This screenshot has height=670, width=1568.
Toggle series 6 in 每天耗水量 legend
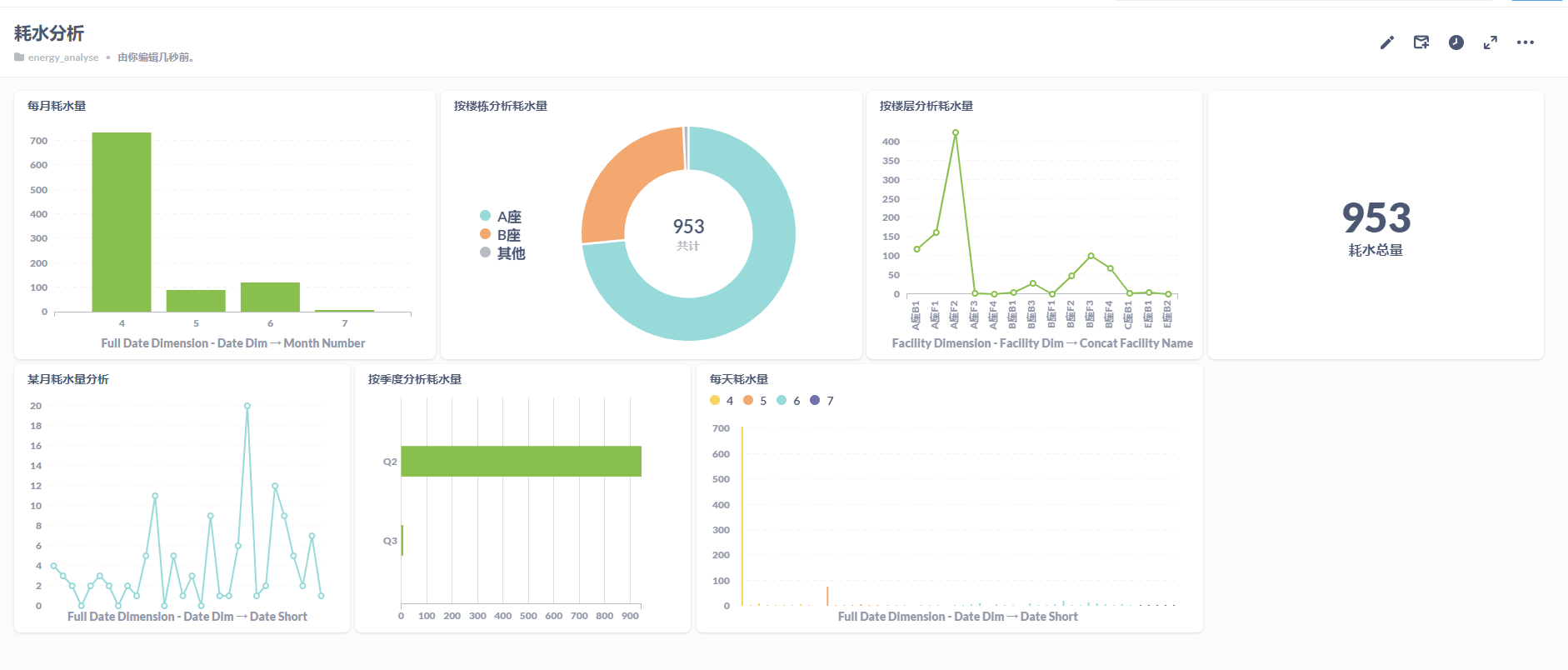(788, 401)
